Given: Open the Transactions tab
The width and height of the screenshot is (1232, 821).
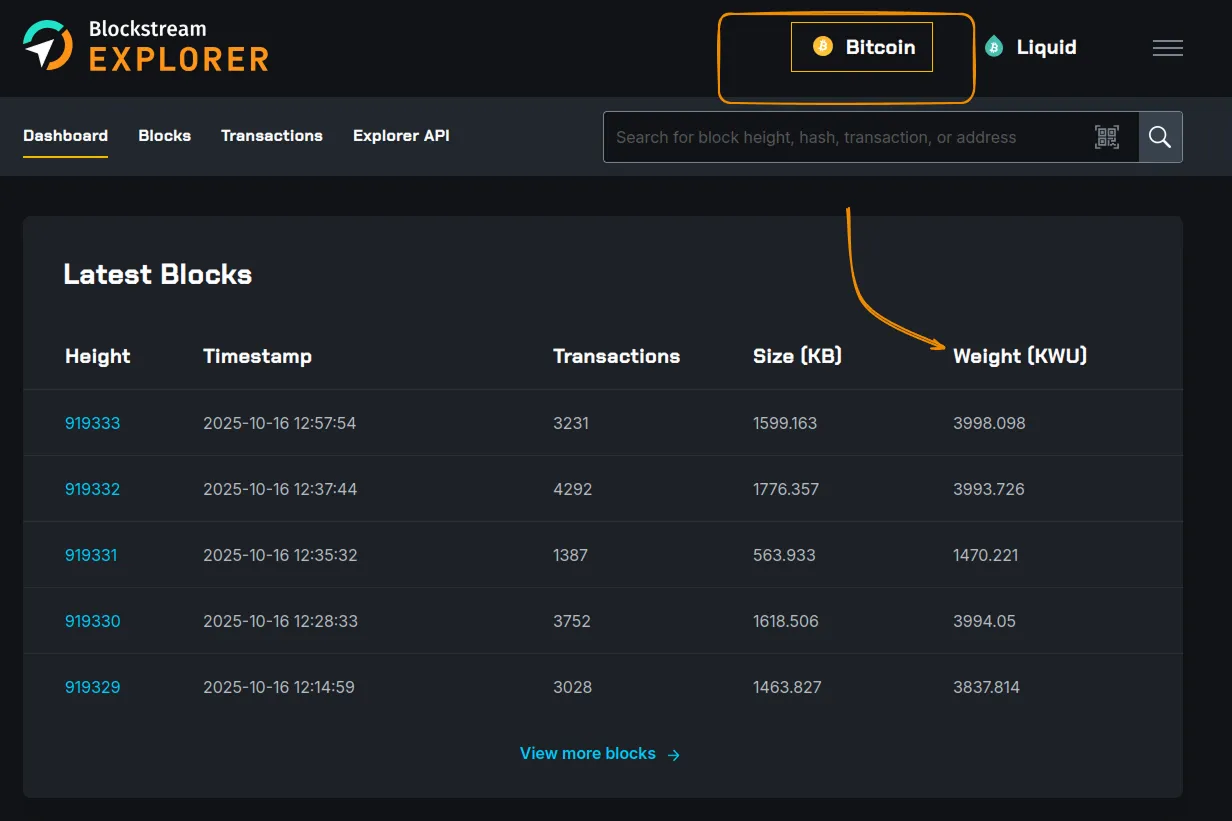Looking at the screenshot, I should 271,136.
